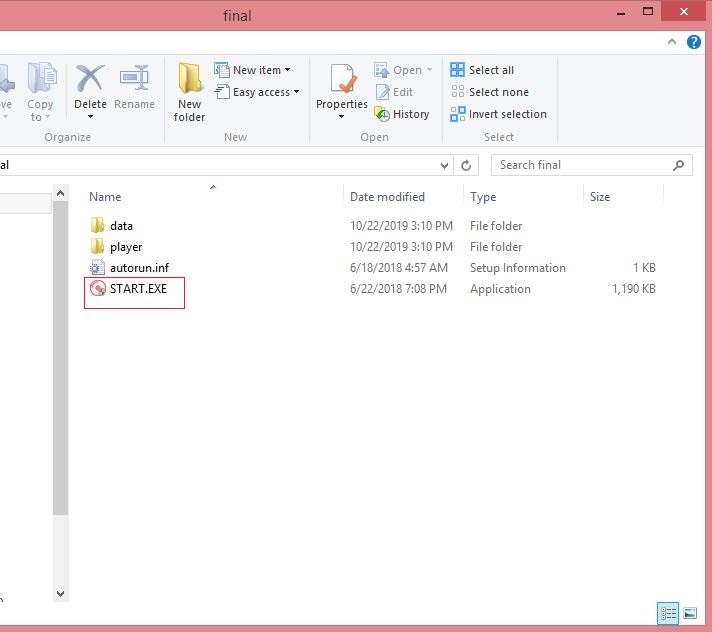The image size is (712, 632).
Task: Select the START.EXE application icon
Action: click(98, 289)
